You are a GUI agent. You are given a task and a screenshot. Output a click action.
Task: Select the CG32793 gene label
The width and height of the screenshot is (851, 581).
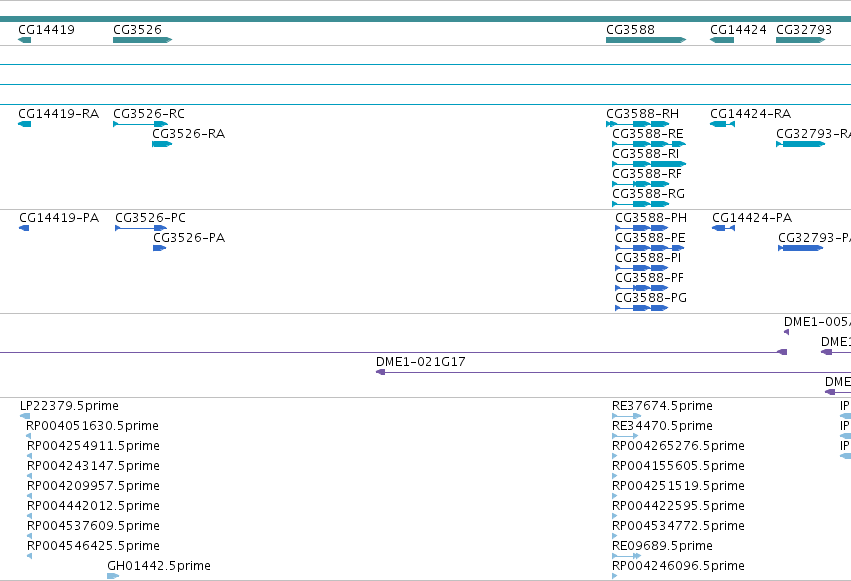coord(804,30)
